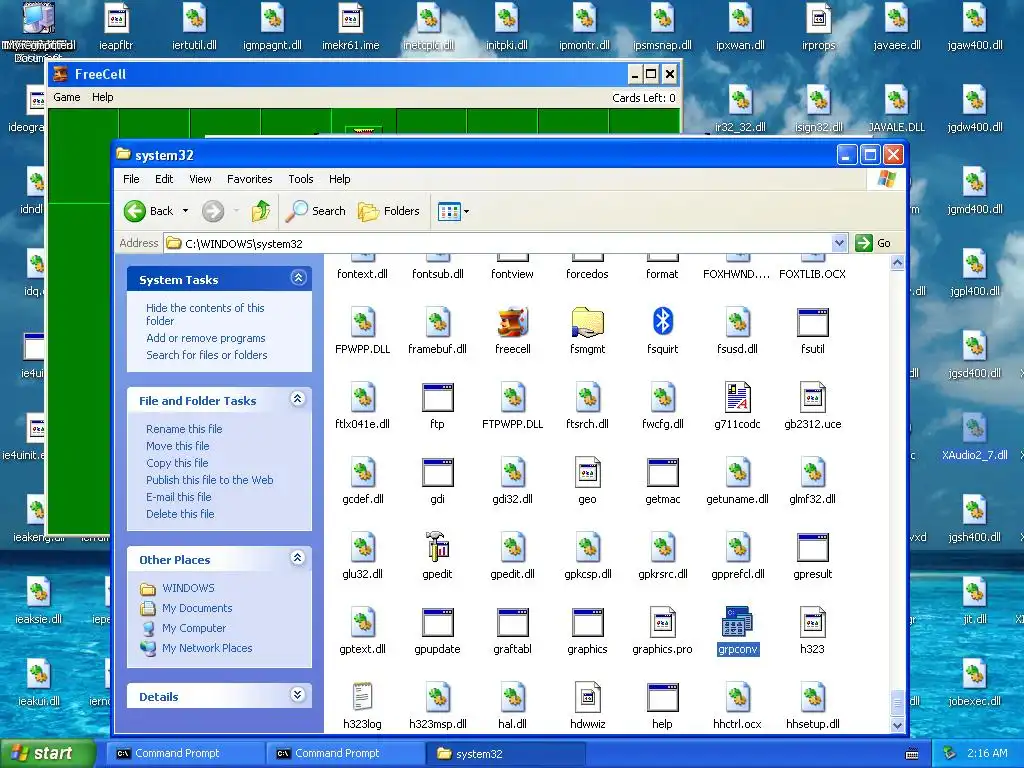Toggle the Folders pane button

pyautogui.click(x=389, y=211)
